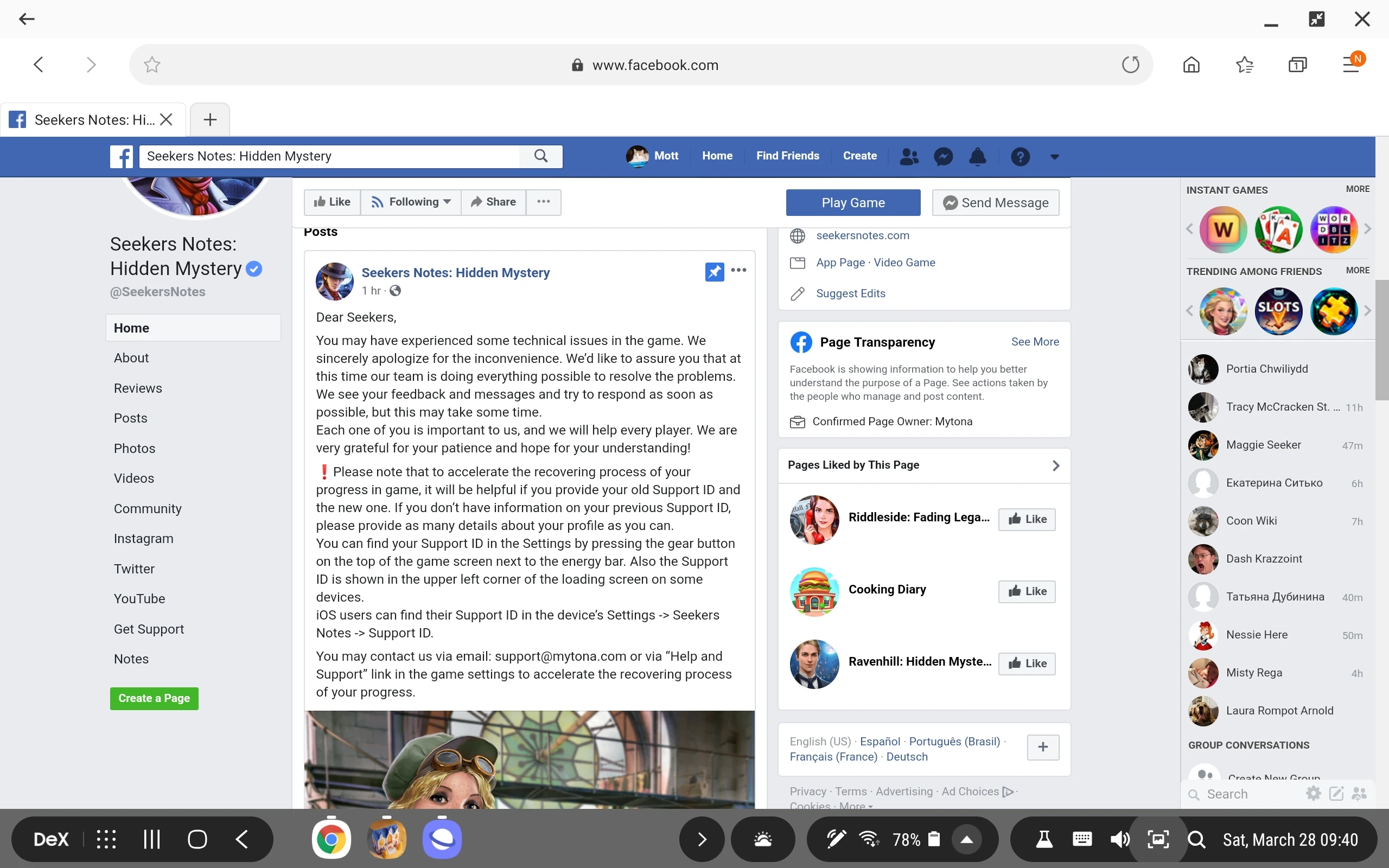Open the Reviews section in sidebar
Viewport: 1389px width, 868px height.
pos(138,388)
